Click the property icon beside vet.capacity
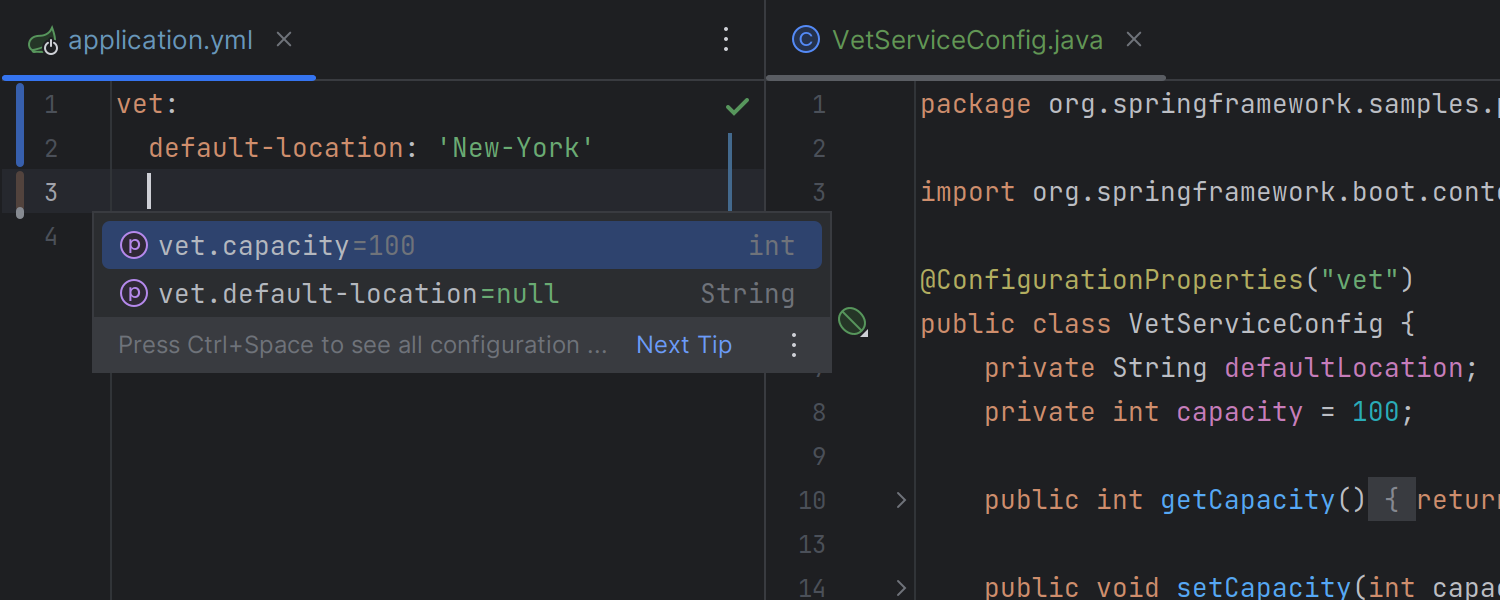 click(x=134, y=246)
